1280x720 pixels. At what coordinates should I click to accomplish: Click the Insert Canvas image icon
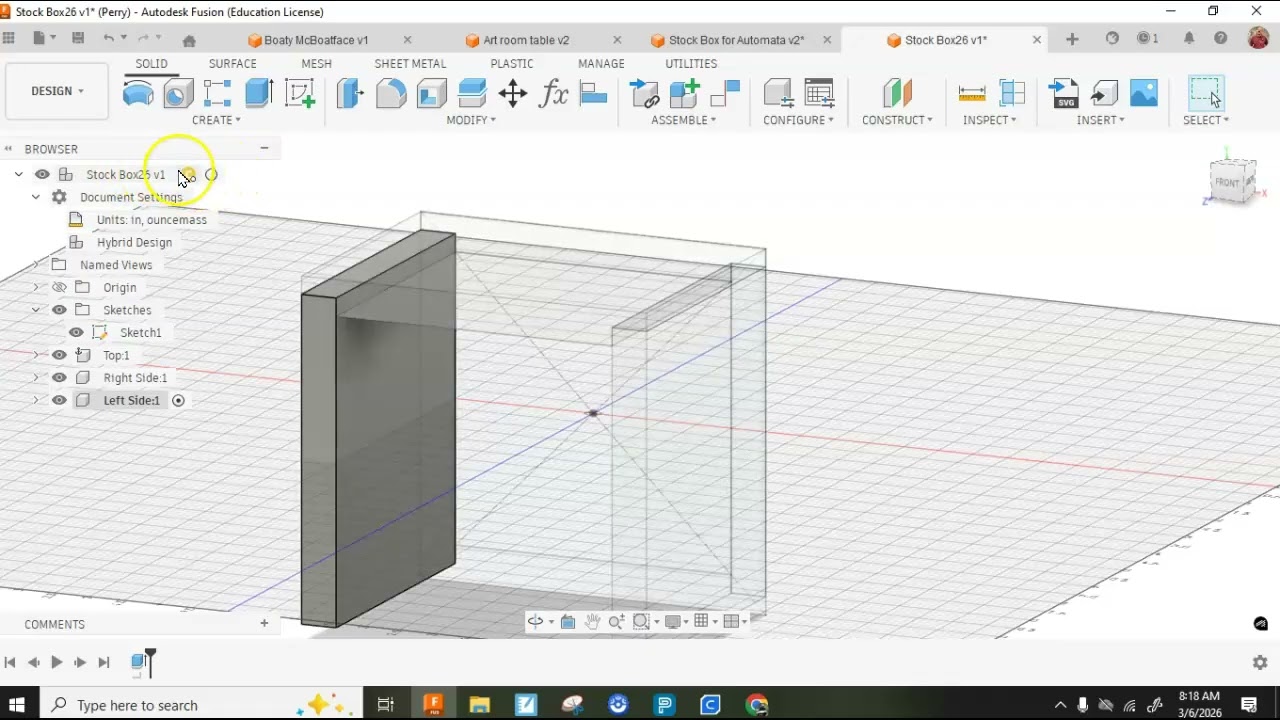click(1144, 94)
